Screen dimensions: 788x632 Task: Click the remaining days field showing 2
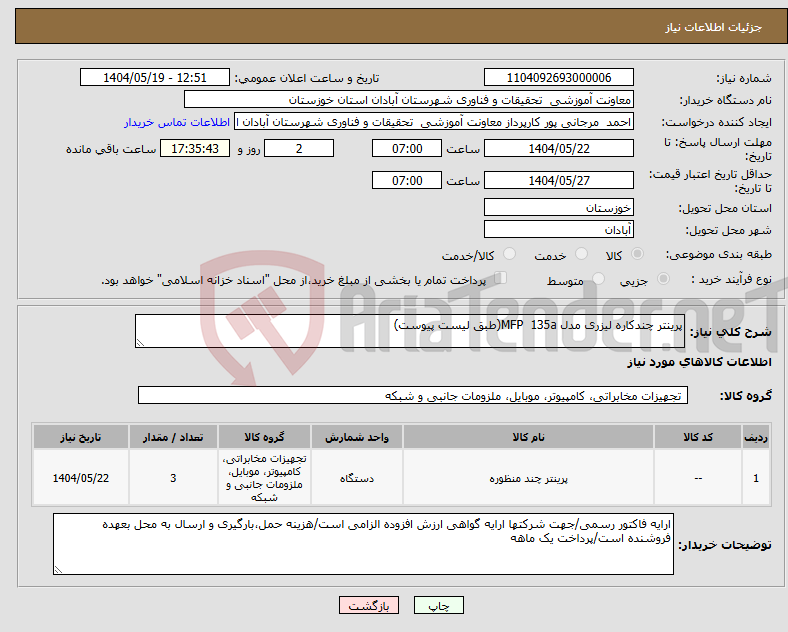click(x=299, y=149)
